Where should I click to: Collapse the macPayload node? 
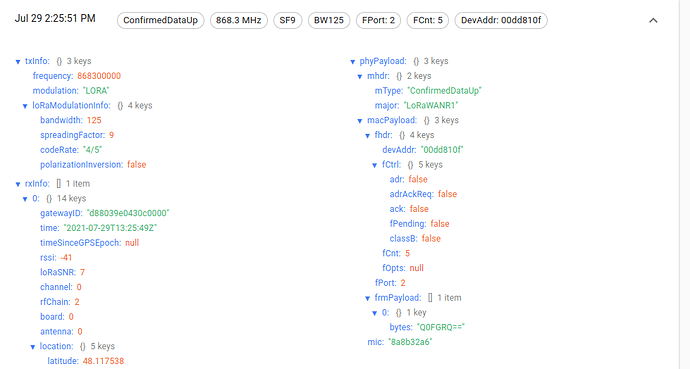click(x=360, y=121)
